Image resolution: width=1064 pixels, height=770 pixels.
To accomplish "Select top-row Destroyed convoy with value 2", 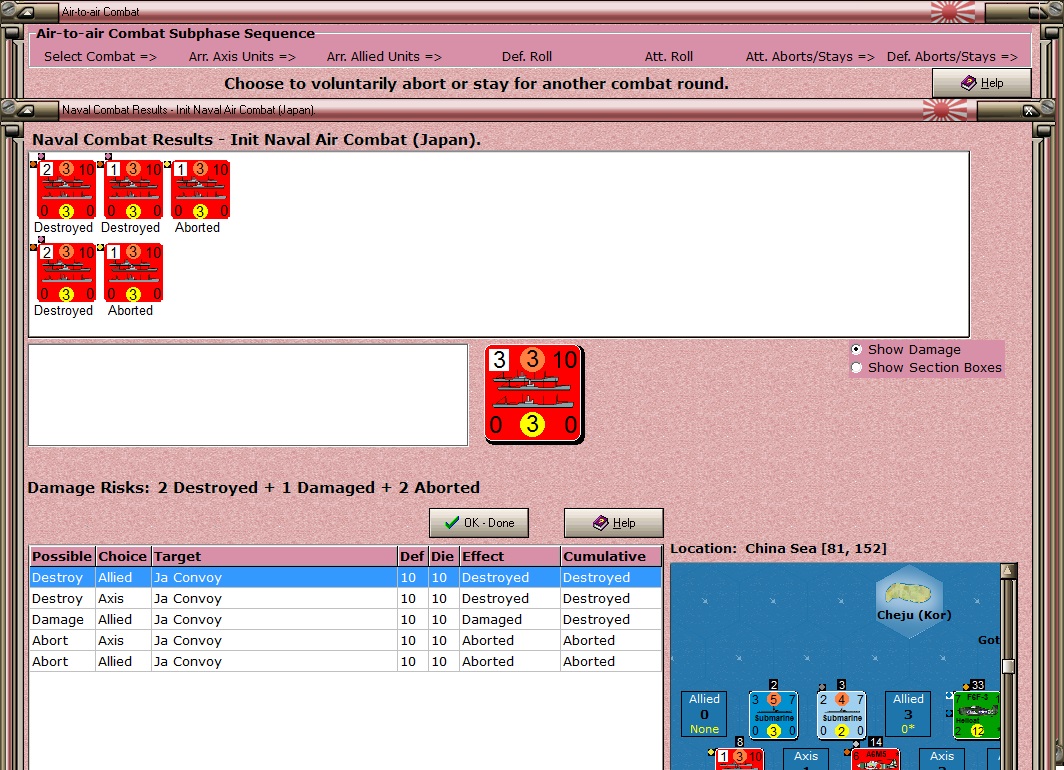I will pos(66,189).
